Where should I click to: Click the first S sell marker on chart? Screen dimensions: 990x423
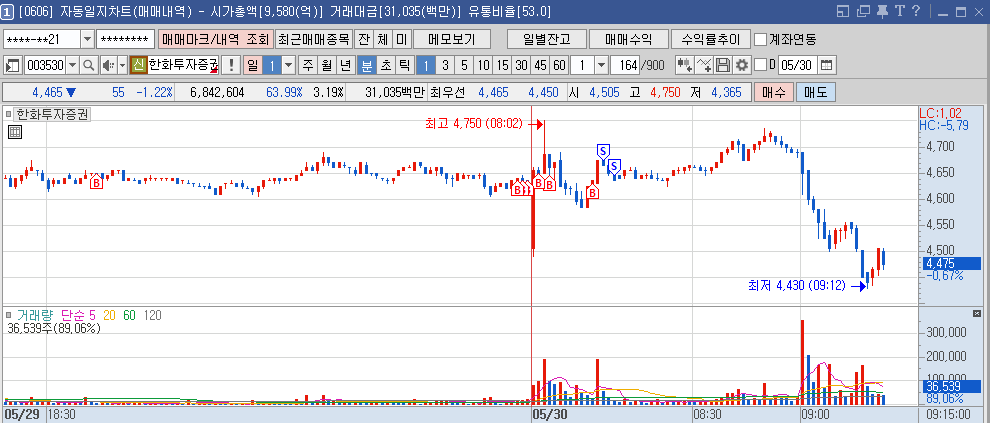[x=603, y=151]
